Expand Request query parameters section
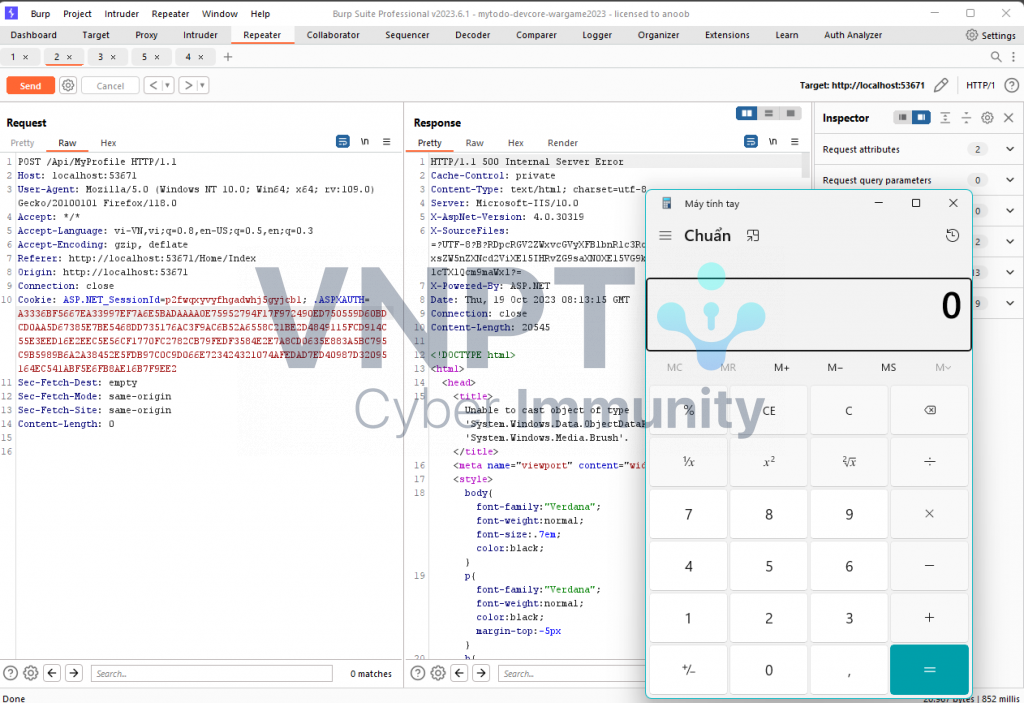This screenshot has height=703, width=1024. (x=1009, y=180)
